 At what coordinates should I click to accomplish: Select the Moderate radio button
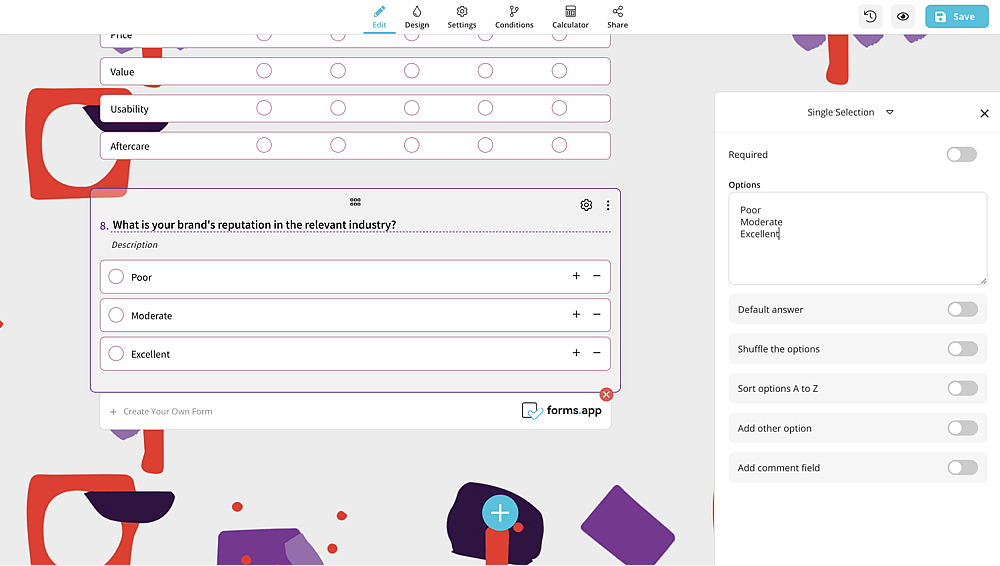pyautogui.click(x=116, y=315)
